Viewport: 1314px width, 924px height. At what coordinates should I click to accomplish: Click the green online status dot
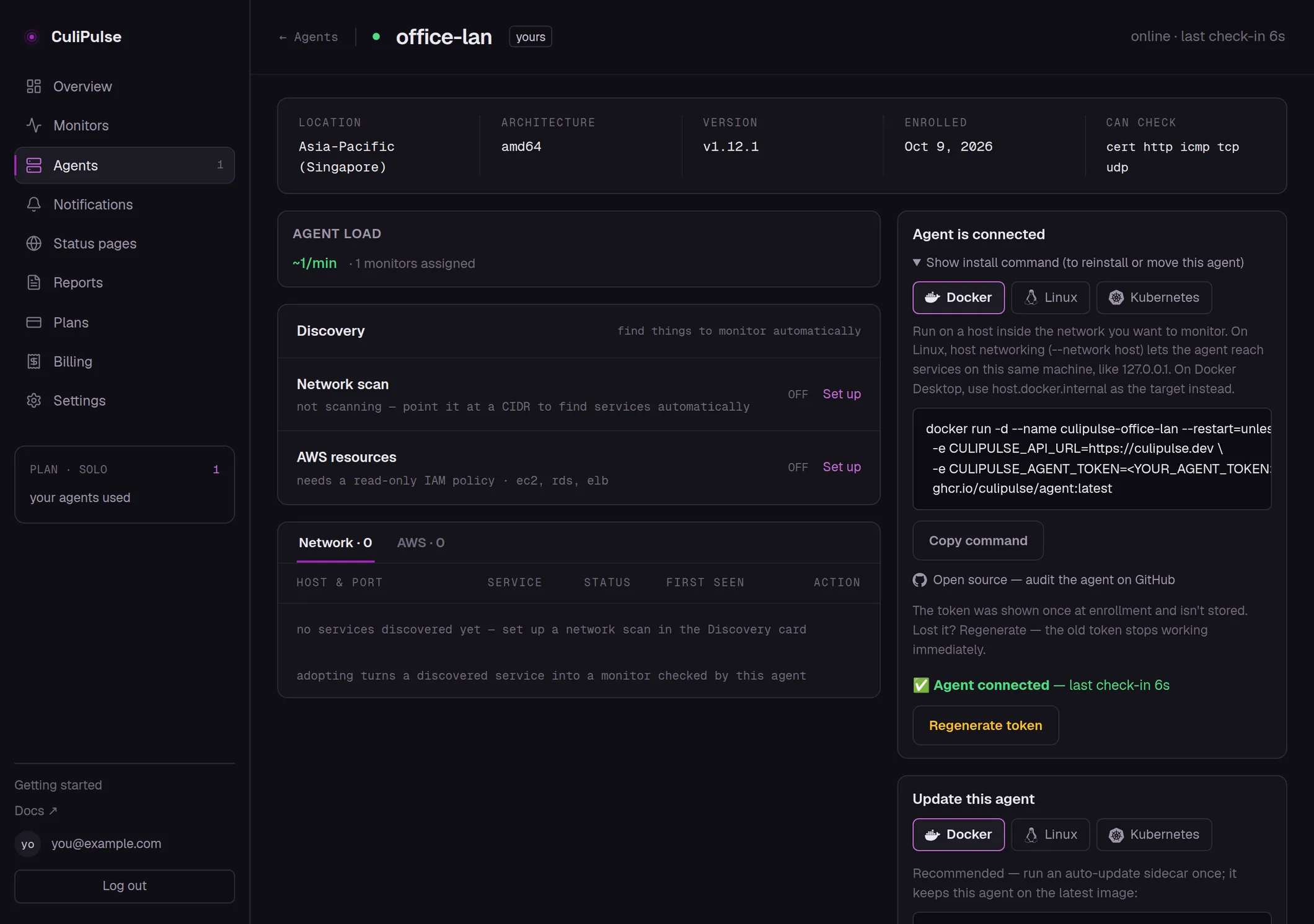(376, 37)
